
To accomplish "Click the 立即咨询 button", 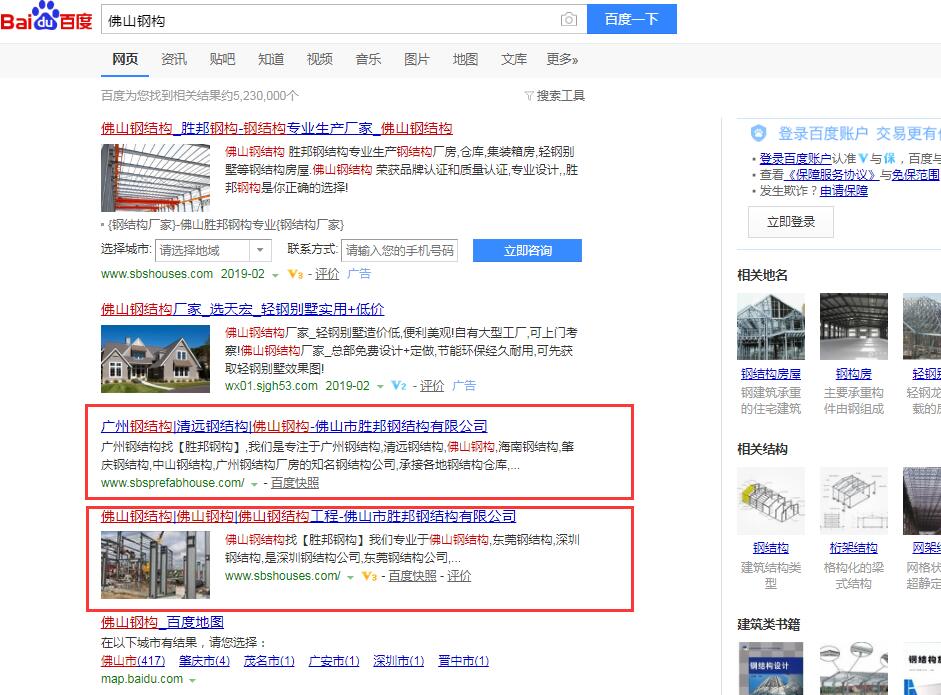I will [527, 250].
